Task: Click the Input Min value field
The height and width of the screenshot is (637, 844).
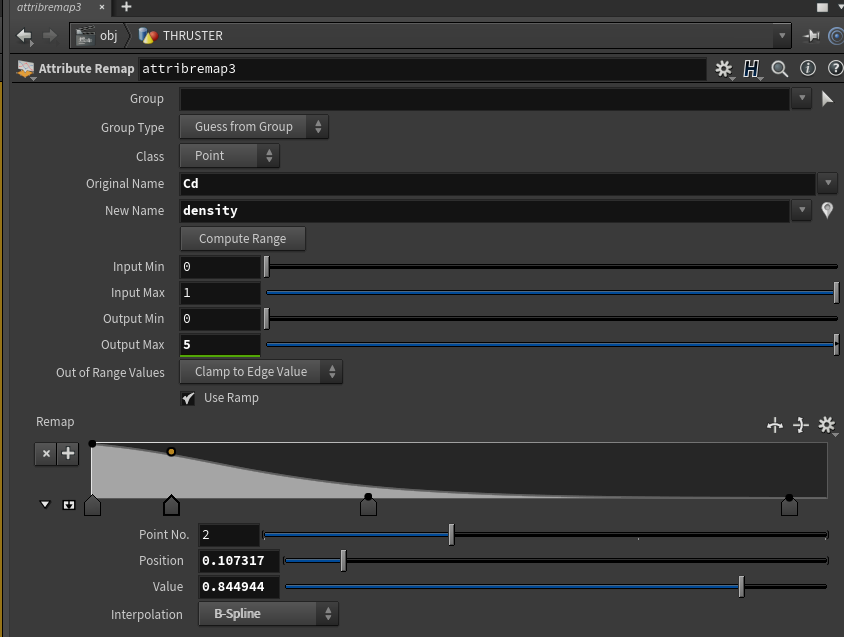Action: pos(220,267)
